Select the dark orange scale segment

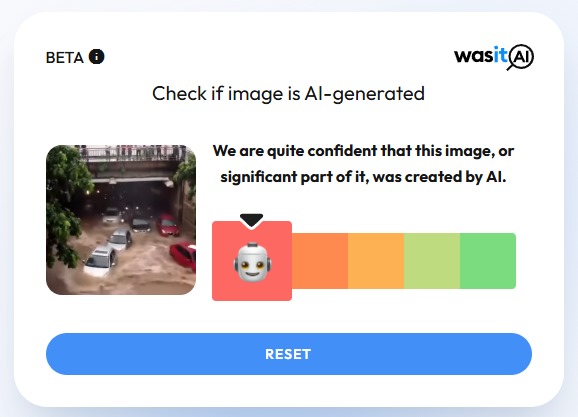pyautogui.click(x=320, y=261)
